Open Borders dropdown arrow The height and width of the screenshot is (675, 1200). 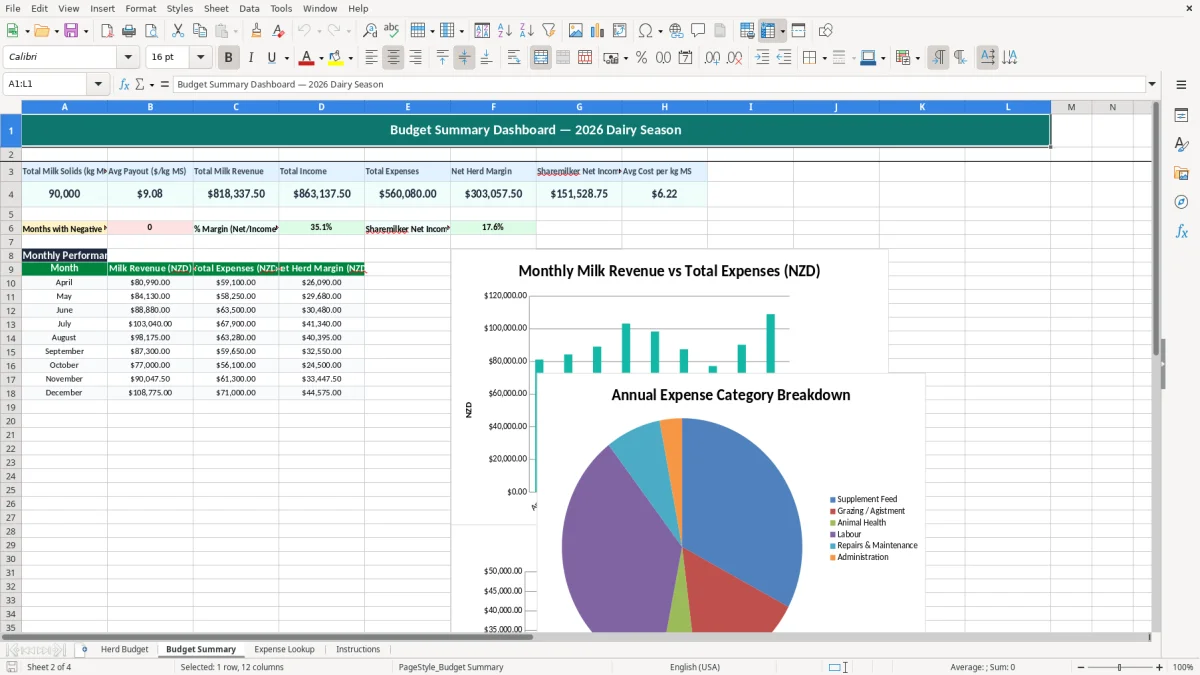click(823, 58)
